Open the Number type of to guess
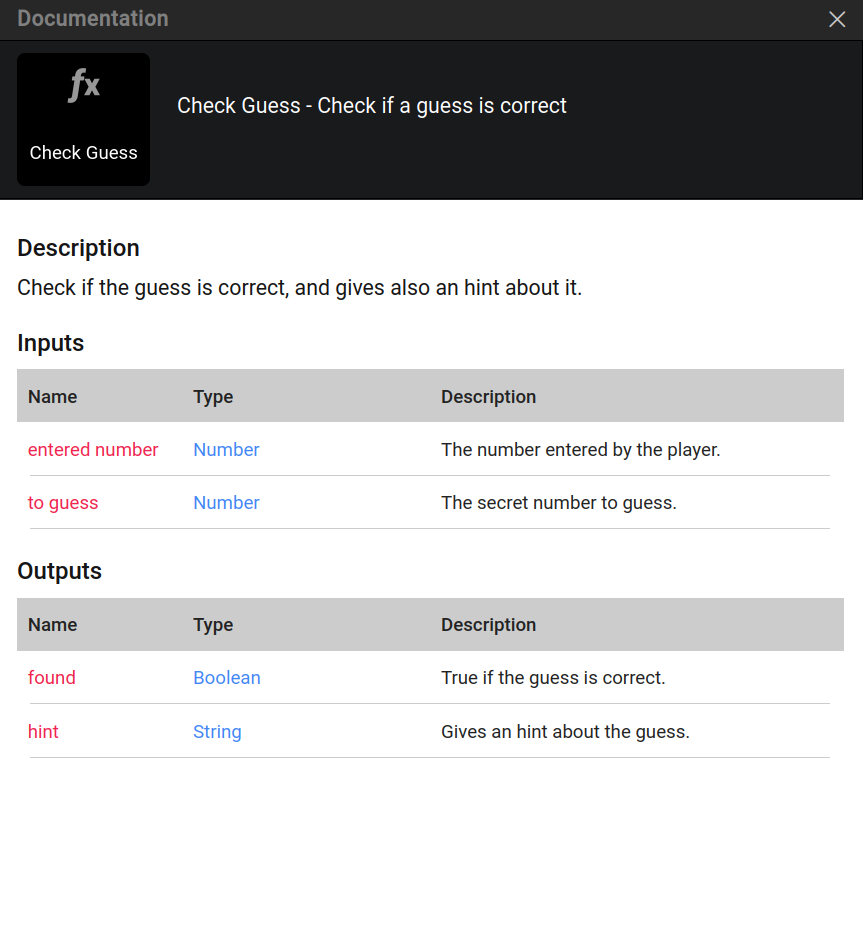Viewport: 863px width, 930px height. (226, 503)
